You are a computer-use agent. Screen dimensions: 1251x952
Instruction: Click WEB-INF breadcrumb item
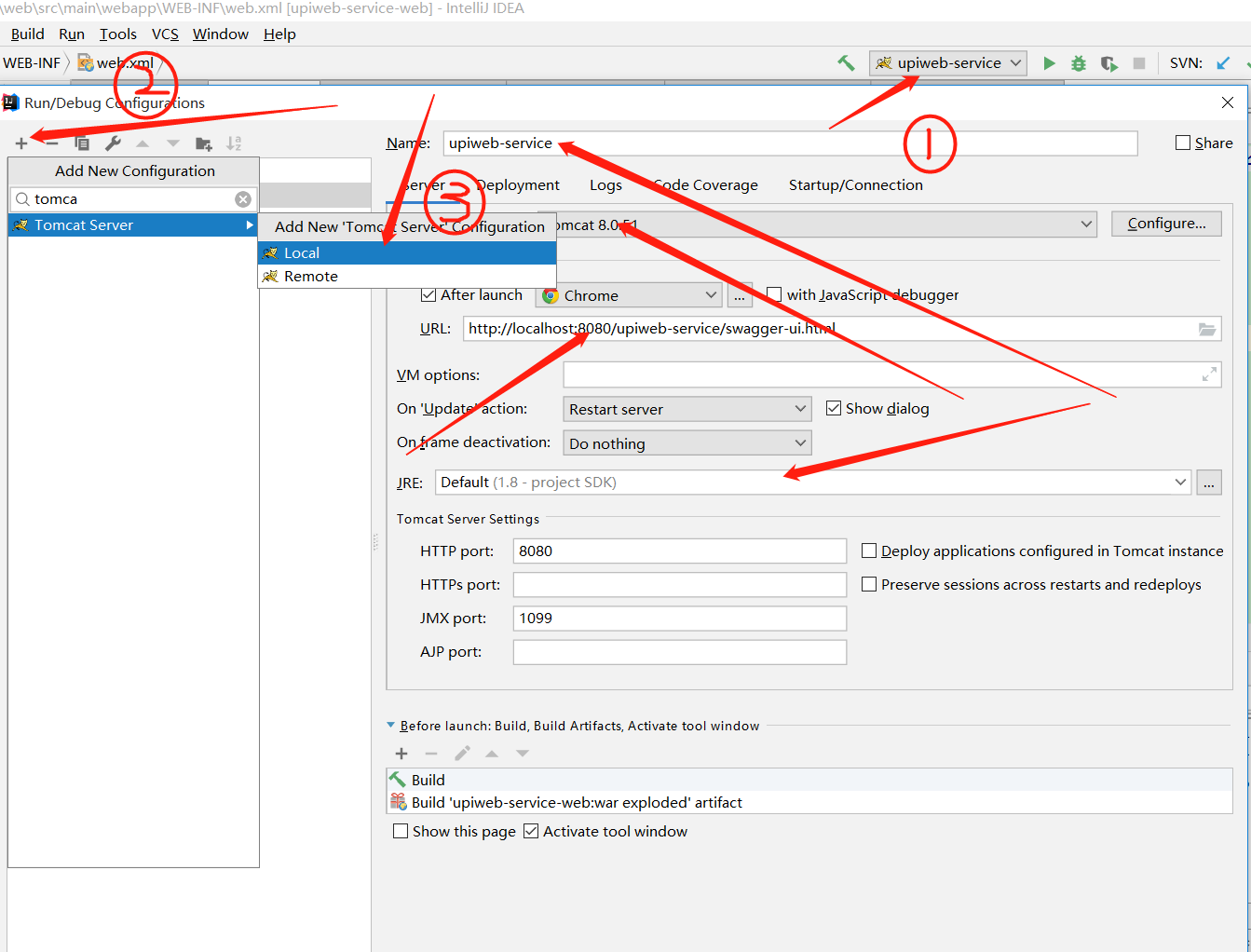[x=32, y=63]
